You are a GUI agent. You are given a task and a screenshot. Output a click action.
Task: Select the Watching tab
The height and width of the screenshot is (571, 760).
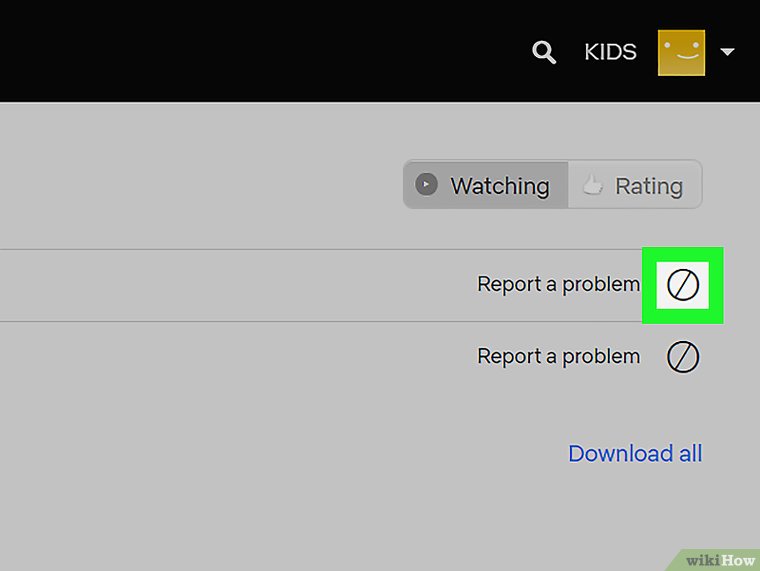pos(486,185)
